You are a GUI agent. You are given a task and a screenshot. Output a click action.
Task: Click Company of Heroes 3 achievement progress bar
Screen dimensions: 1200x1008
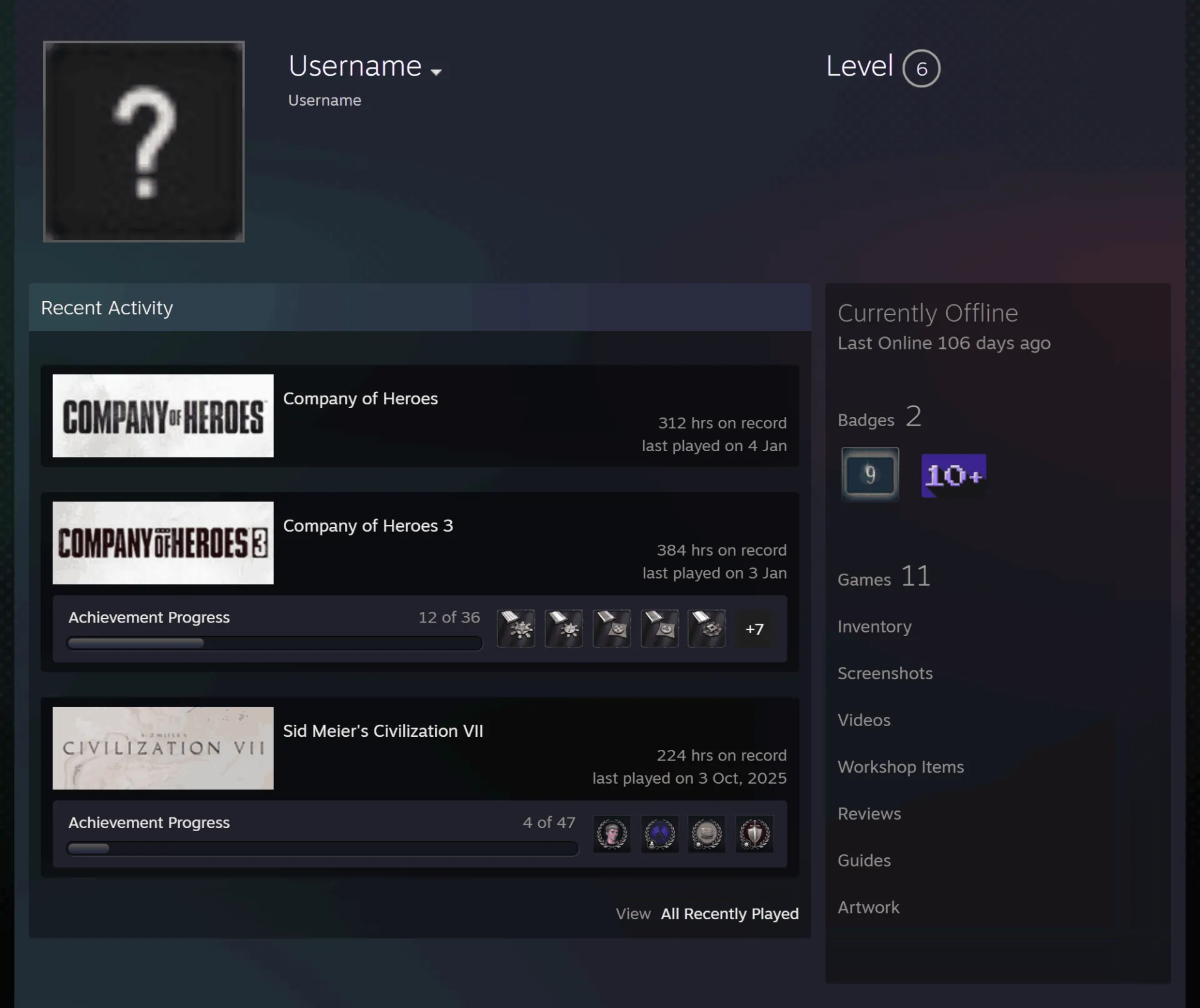pyautogui.click(x=274, y=643)
